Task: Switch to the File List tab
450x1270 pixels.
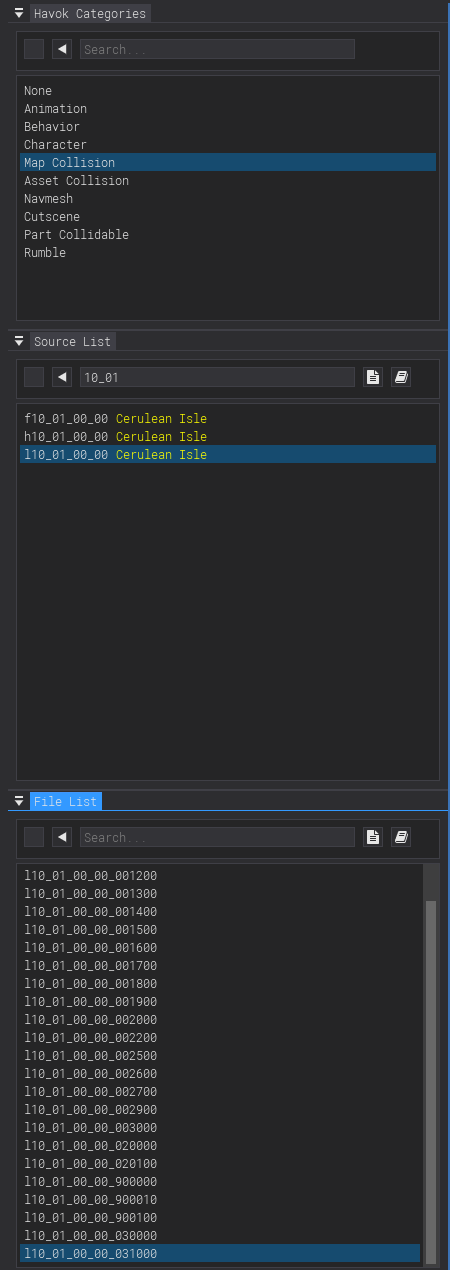Action: 65,802
